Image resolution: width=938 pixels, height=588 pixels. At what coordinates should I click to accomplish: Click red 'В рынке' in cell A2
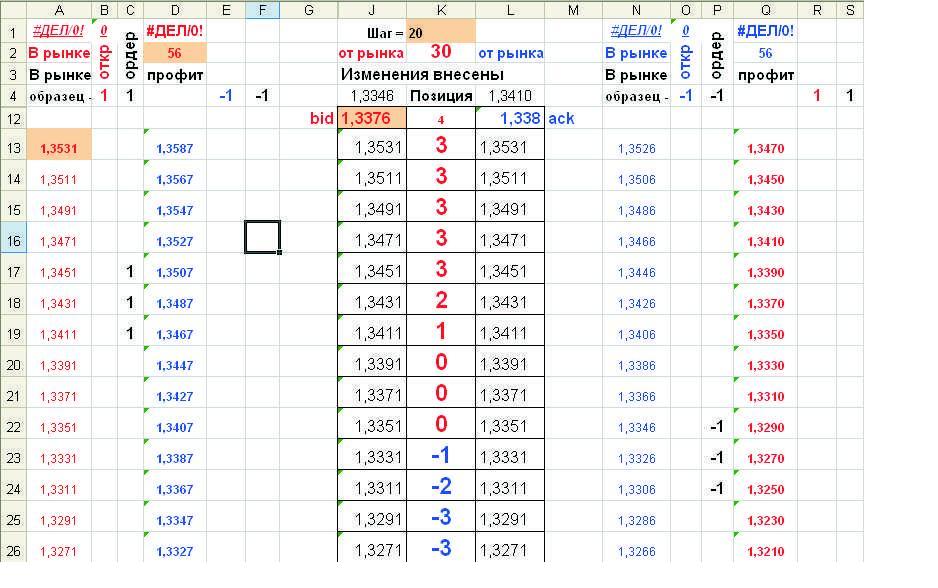click(x=59, y=53)
